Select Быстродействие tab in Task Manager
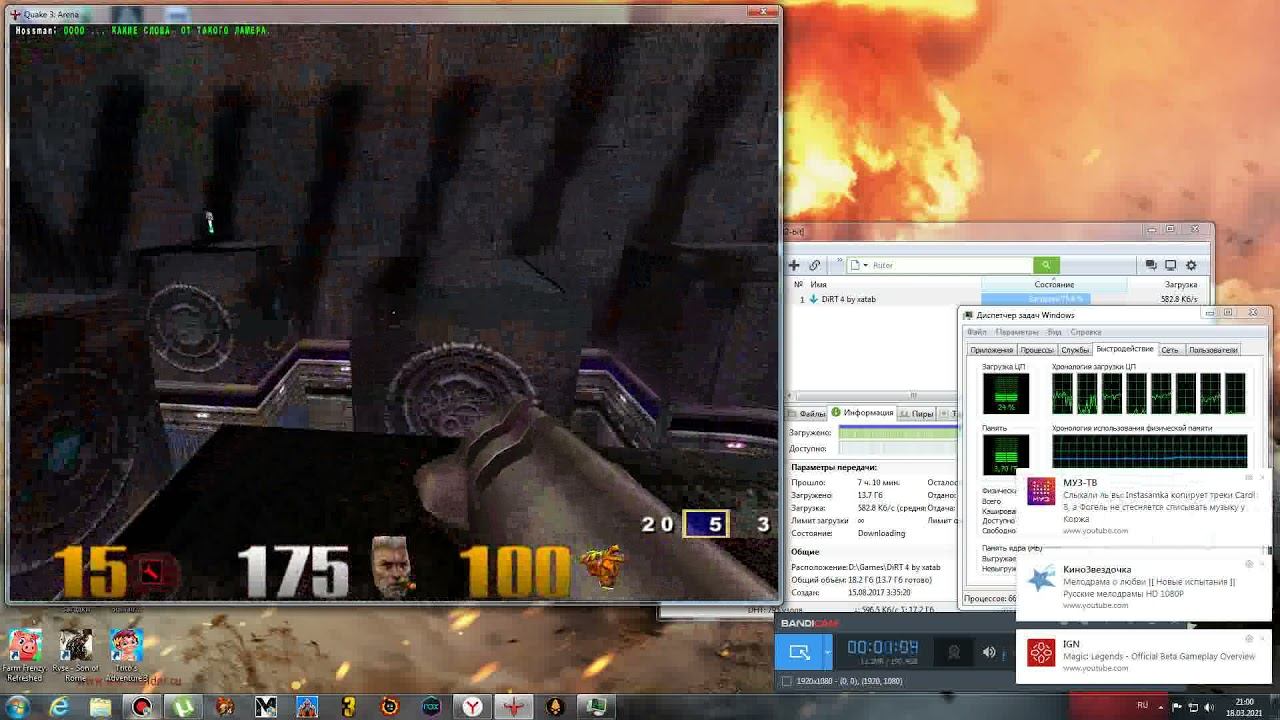The height and width of the screenshot is (720, 1280). 1124,349
